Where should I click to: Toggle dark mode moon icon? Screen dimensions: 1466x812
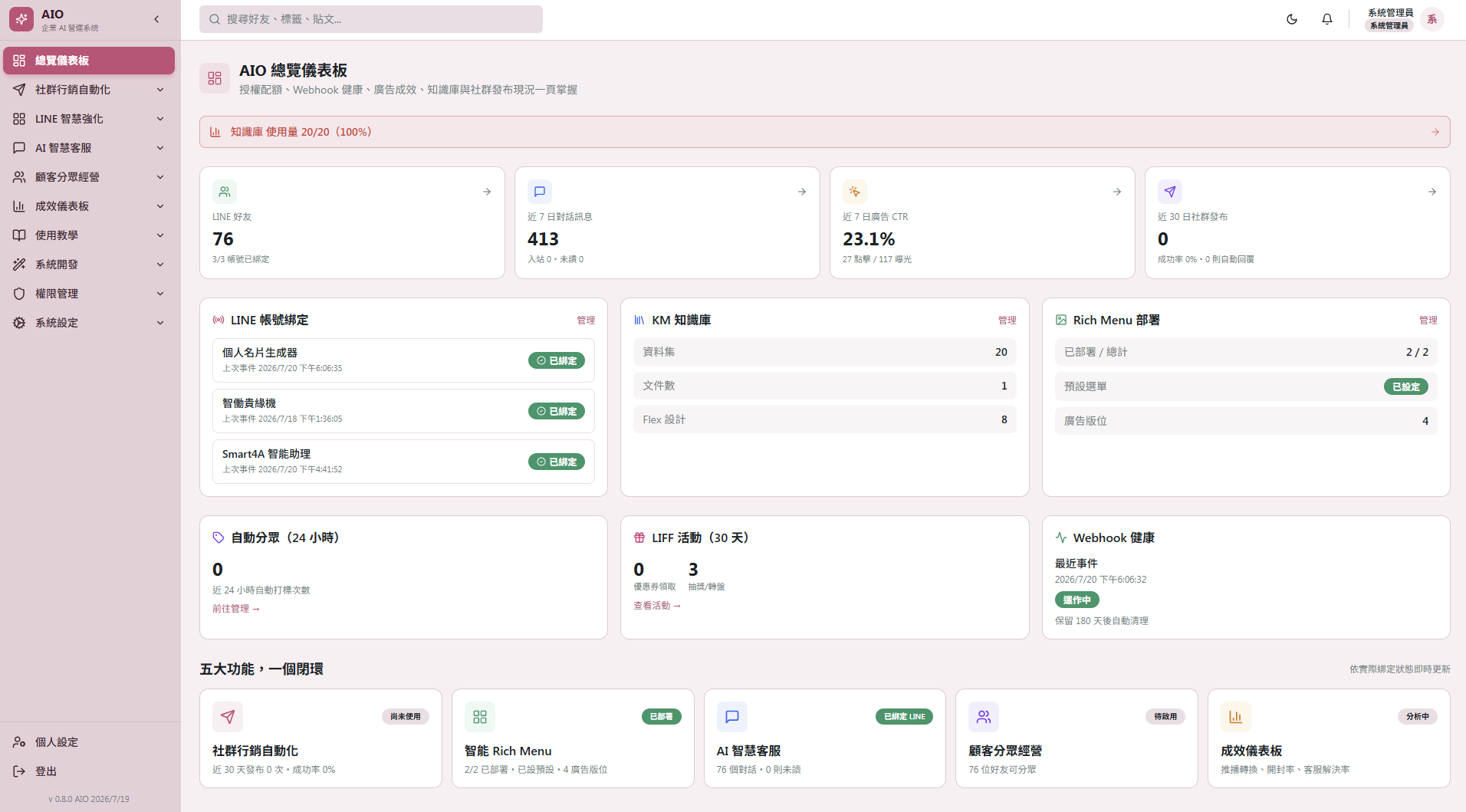click(x=1292, y=19)
